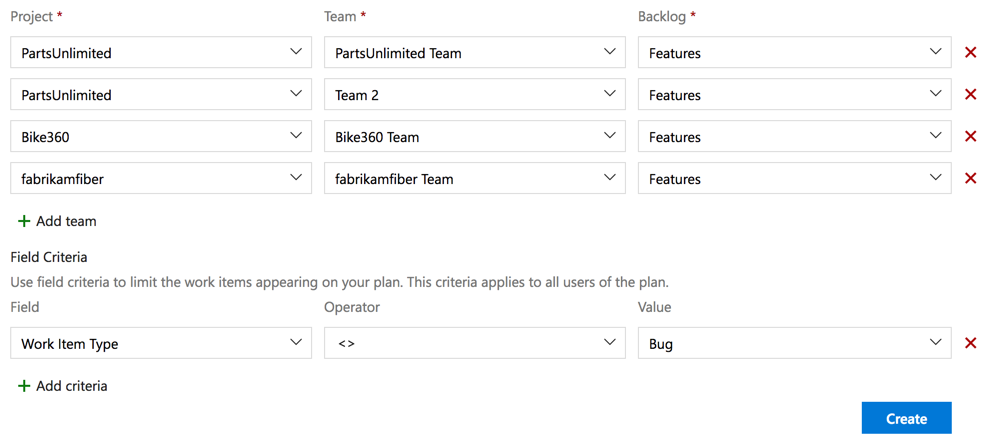Click the Add team link
The width and height of the screenshot is (985, 443).
(x=57, y=221)
